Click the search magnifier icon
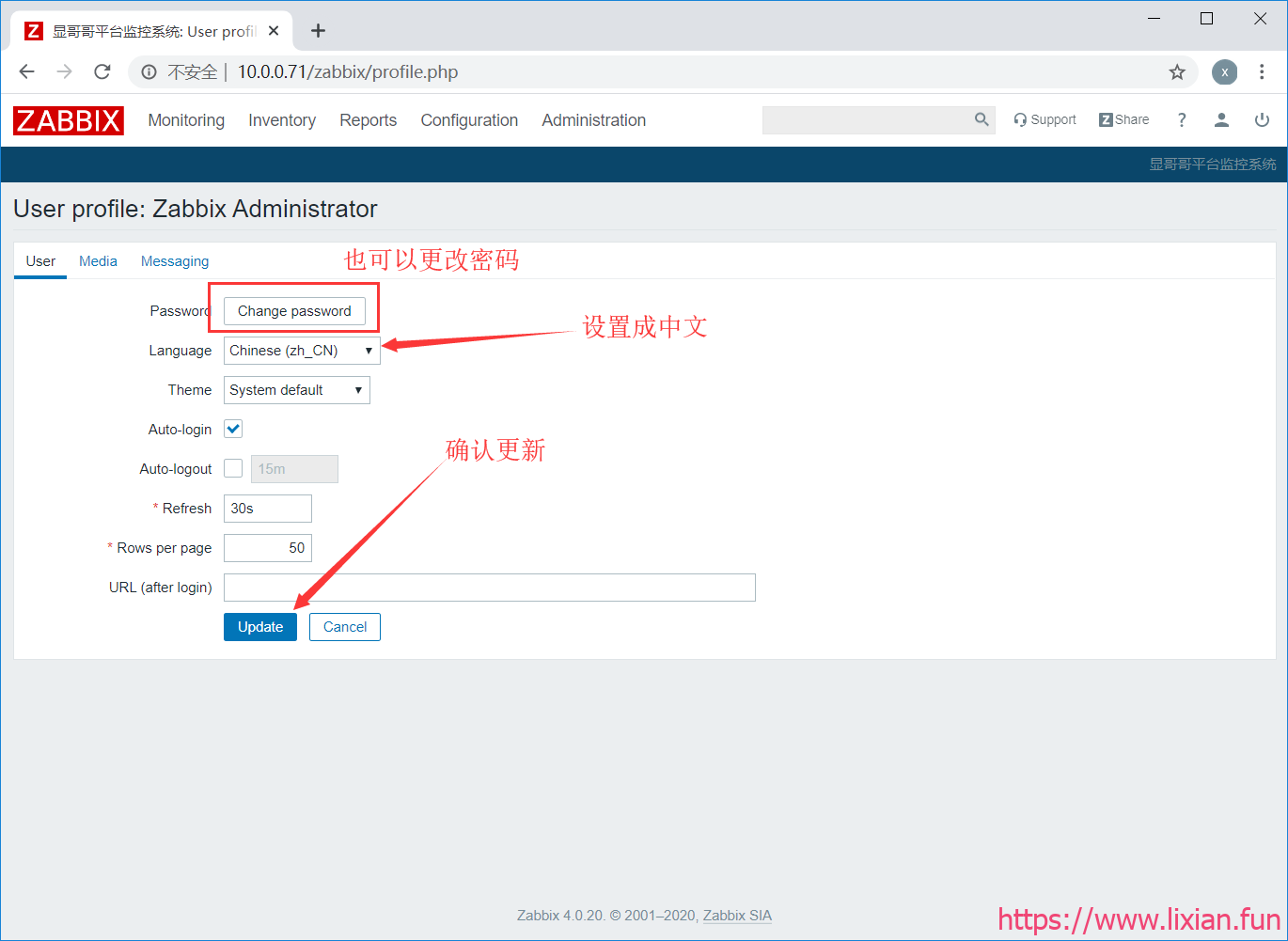 tap(982, 119)
